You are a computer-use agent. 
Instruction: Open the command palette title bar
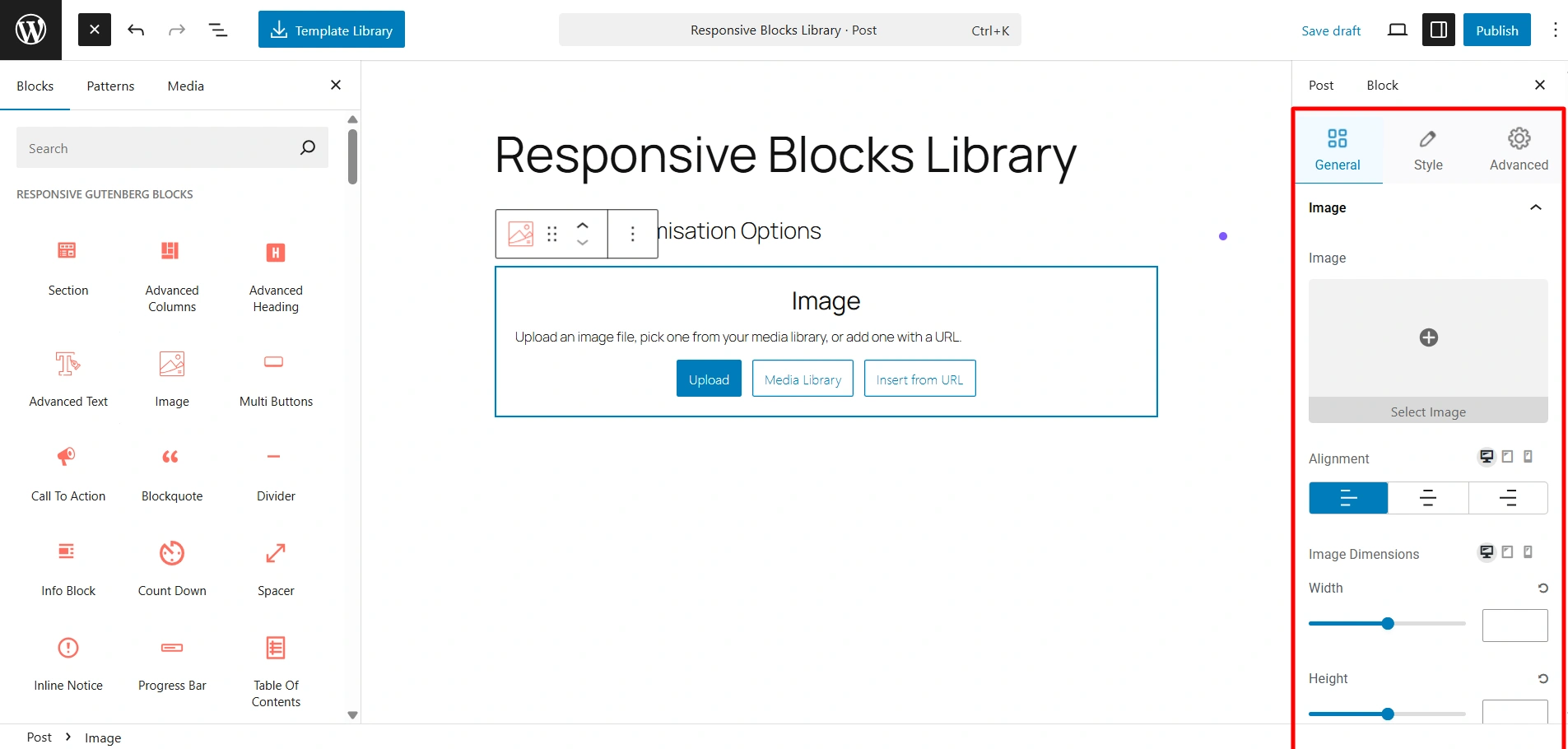point(790,30)
